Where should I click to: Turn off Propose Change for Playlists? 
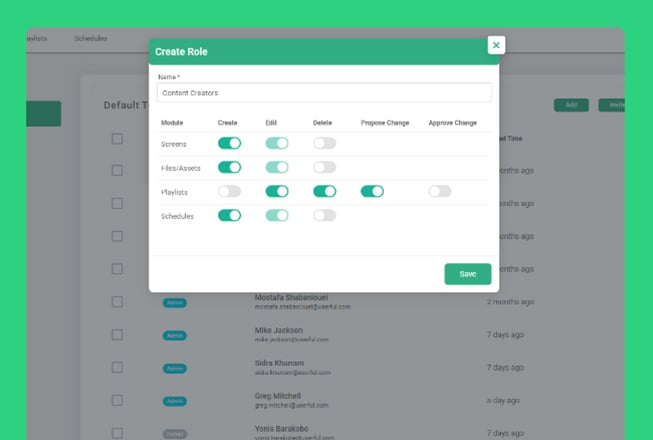tap(372, 191)
